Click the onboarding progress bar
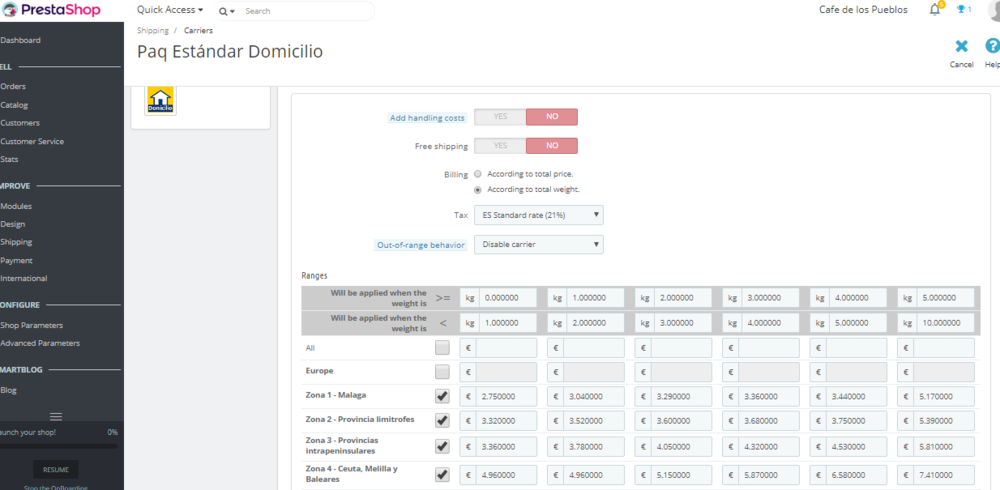This screenshot has height=490, width=1000. (59, 445)
